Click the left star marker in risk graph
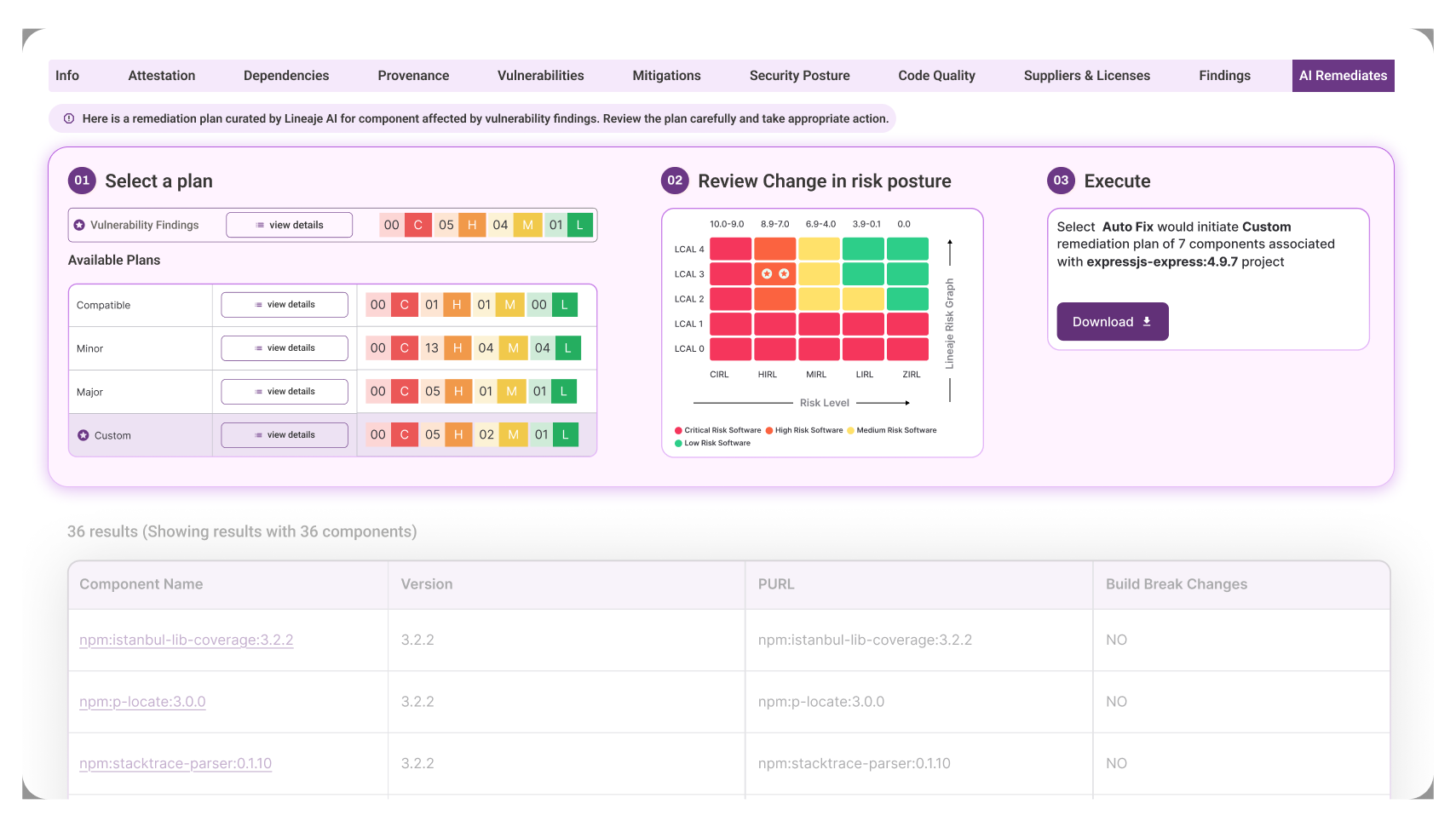The height and width of the screenshot is (827, 1456). coord(767,273)
